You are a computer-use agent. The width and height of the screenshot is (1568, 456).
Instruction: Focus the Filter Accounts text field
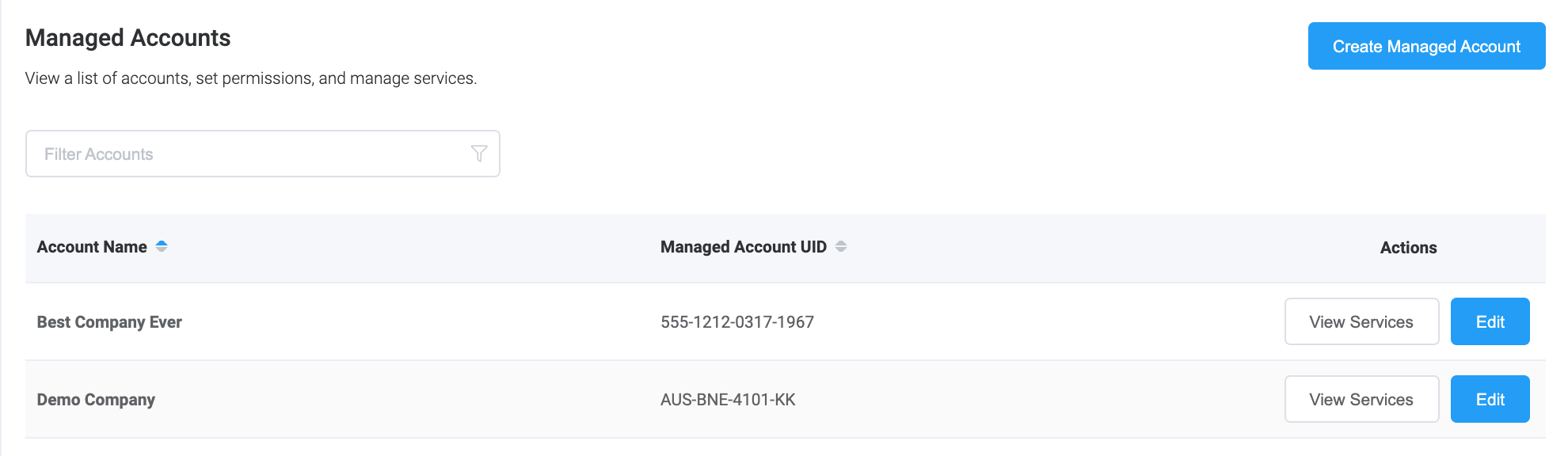pyautogui.click(x=245, y=154)
